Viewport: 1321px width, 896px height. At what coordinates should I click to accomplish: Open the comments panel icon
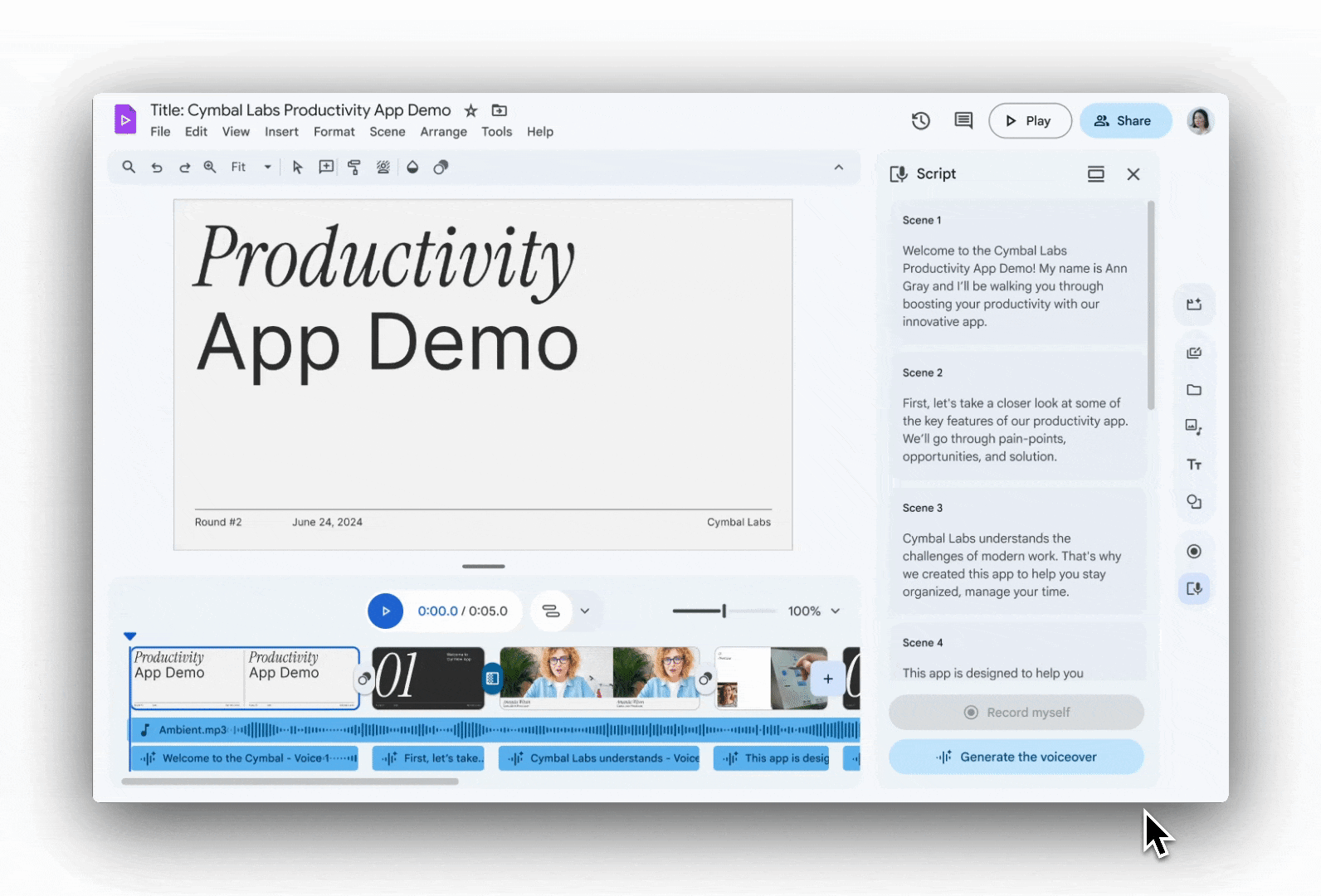coord(963,121)
